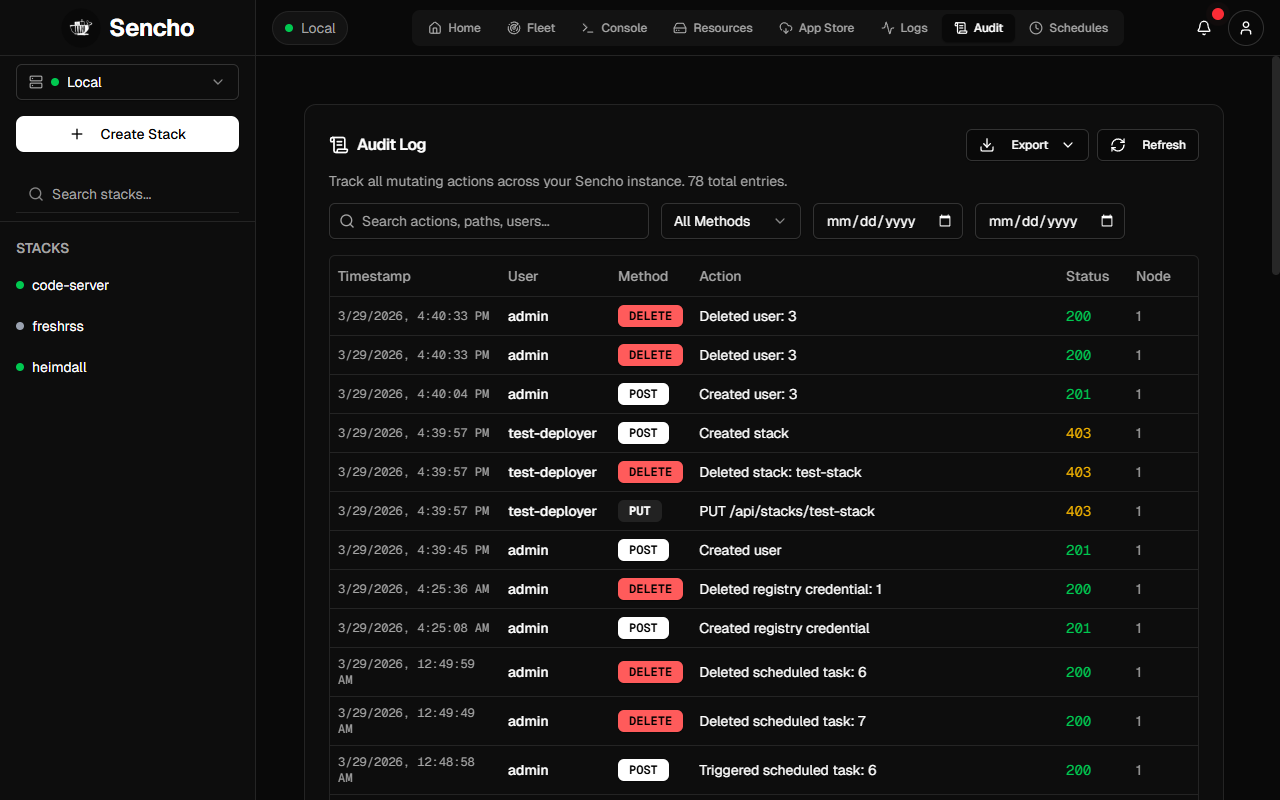This screenshot has width=1280, height=800.
Task: Click the 'Created user: 3' row
Action: pyautogui.click(x=764, y=394)
